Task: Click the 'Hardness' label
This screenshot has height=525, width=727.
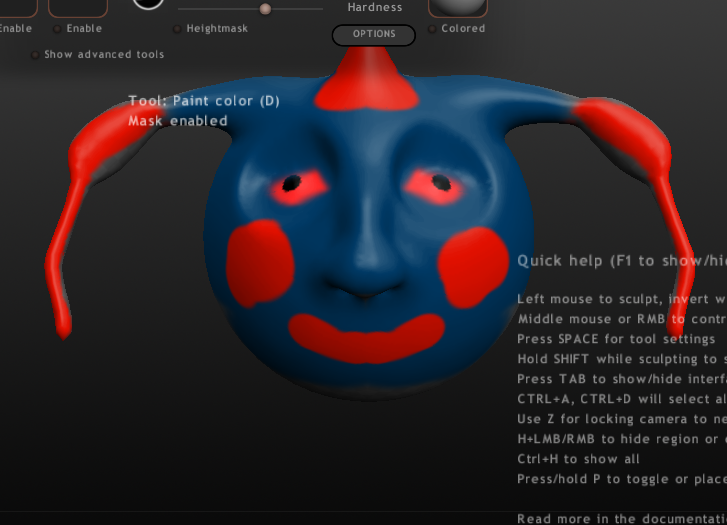Action: click(x=375, y=7)
